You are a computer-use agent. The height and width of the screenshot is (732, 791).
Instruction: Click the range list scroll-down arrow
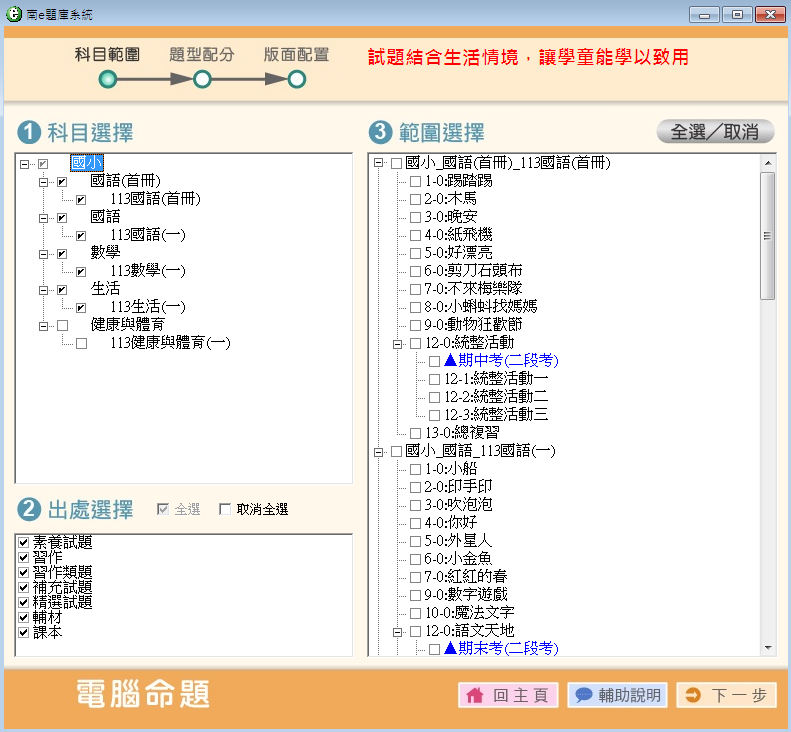768,648
